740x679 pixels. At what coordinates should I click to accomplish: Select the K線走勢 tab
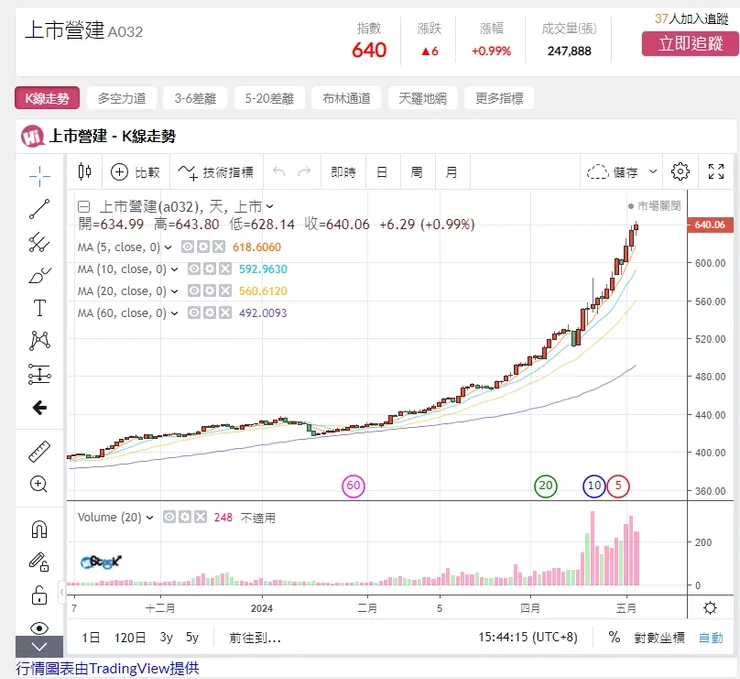(x=47, y=98)
